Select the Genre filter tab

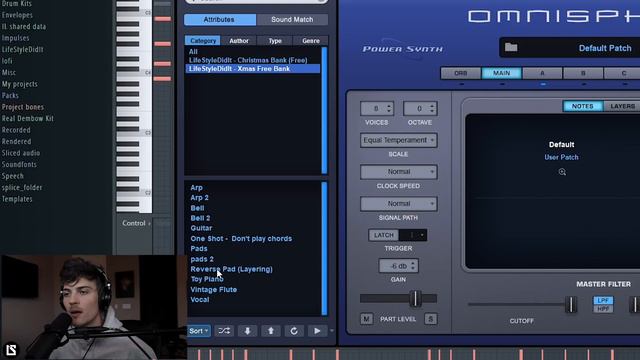pos(311,40)
